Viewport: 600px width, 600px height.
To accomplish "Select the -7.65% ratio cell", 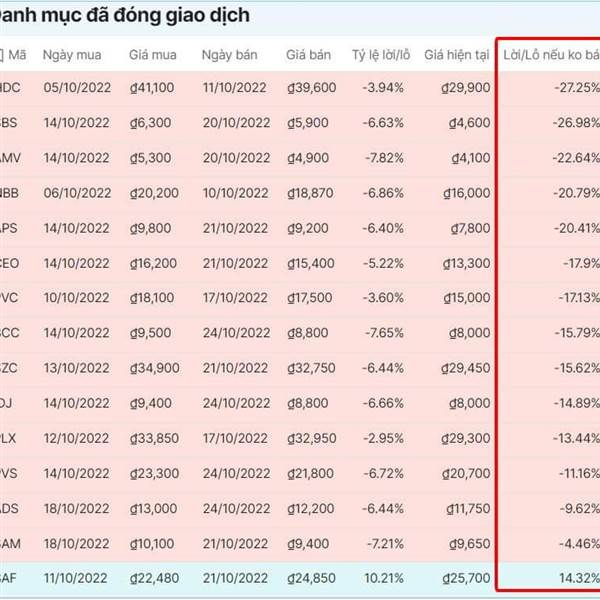I will [384, 333].
